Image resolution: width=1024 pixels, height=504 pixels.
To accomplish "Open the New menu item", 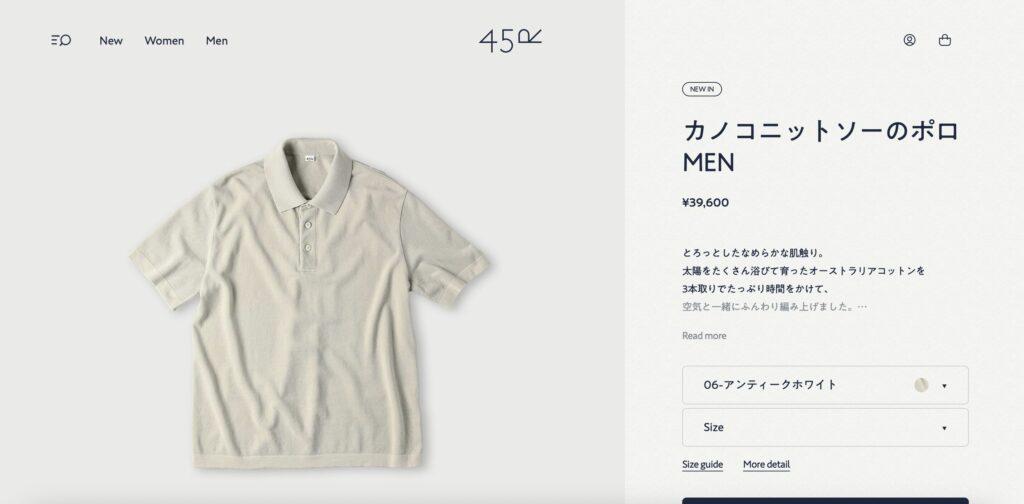I will (x=111, y=40).
